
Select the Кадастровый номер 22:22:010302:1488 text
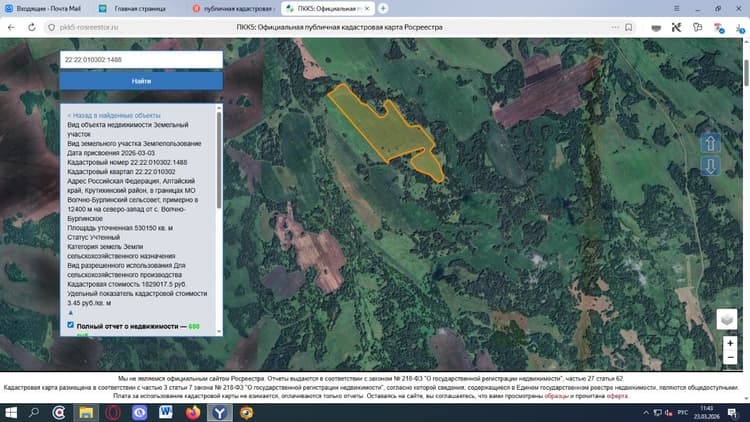pyautogui.click(x=127, y=162)
